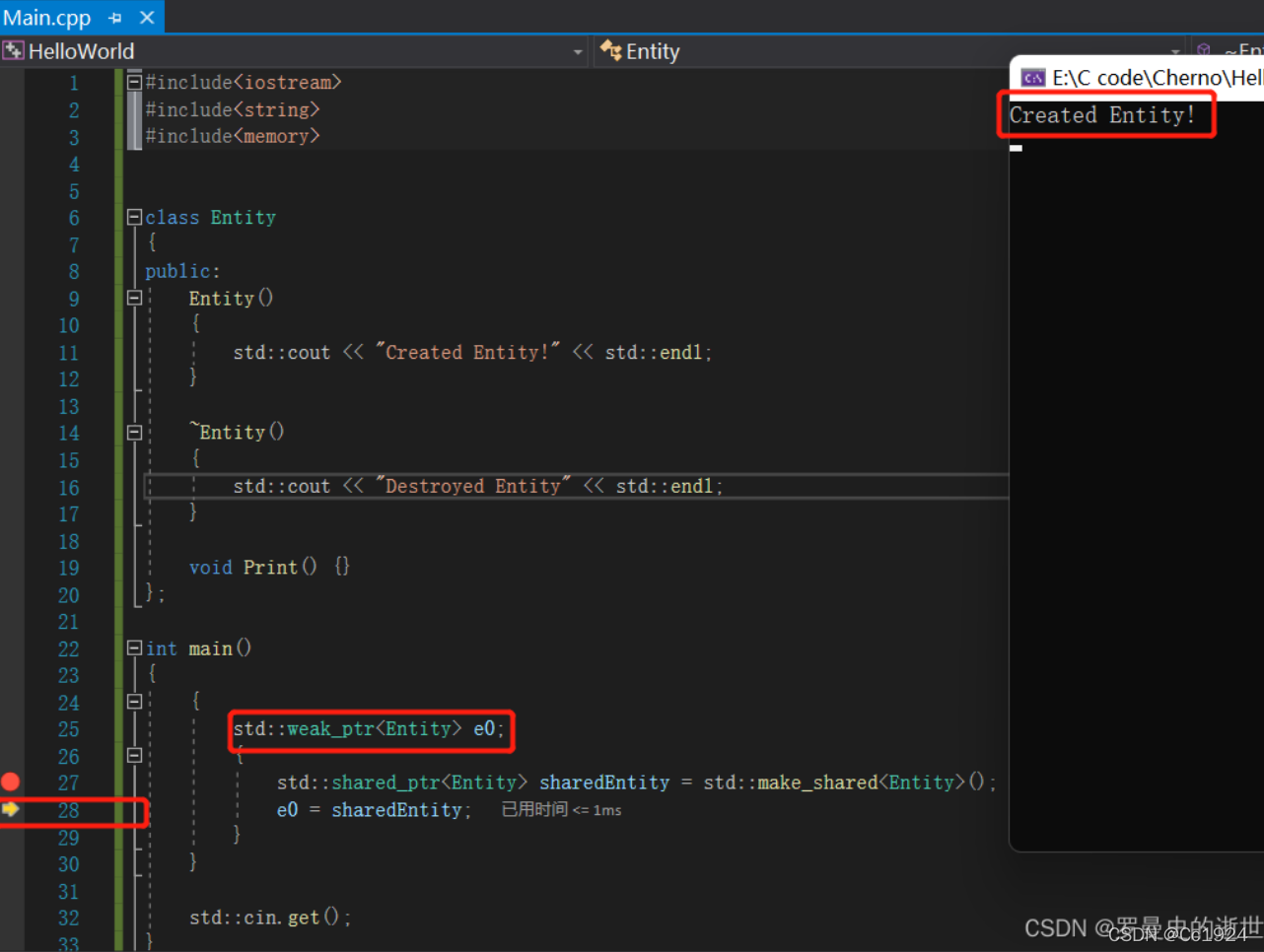Click the "Destroyed Entity" string on line 16
Viewport: 1264px width, 952px height.
point(473,486)
